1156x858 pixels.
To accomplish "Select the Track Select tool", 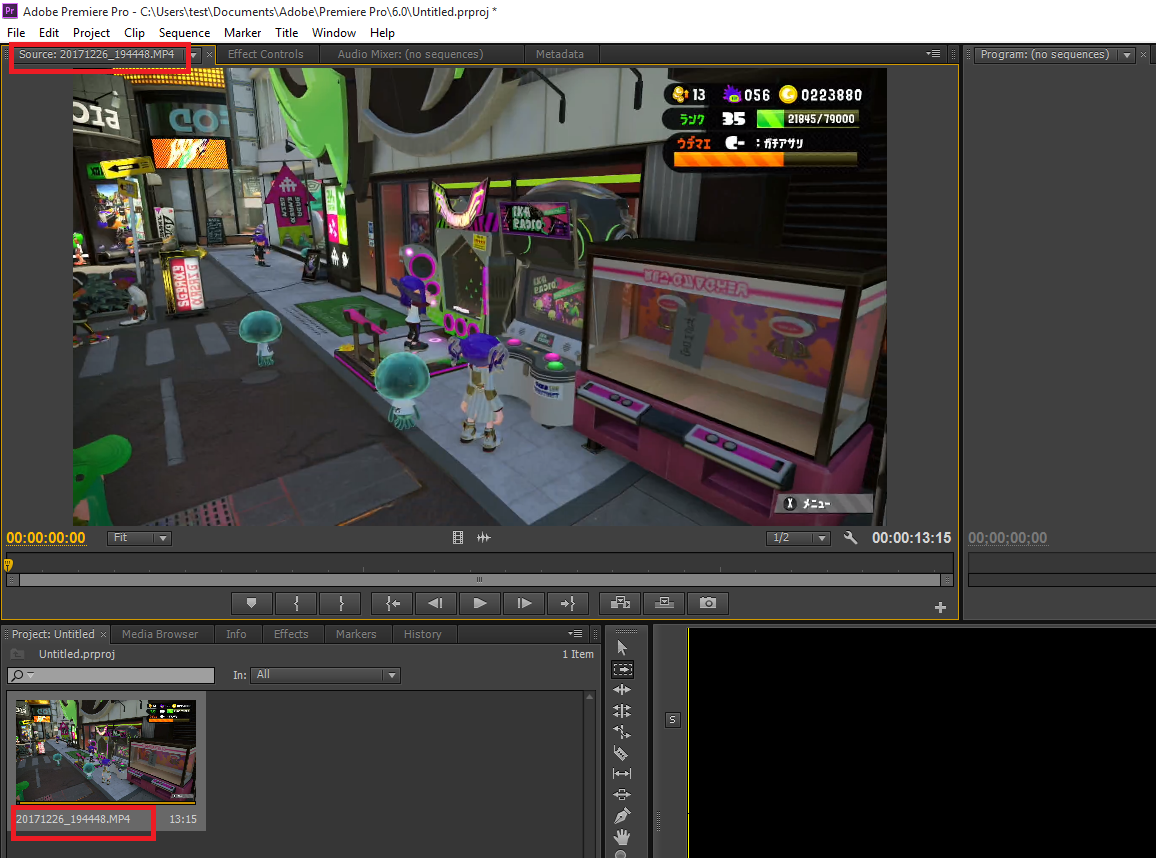I will point(622,669).
